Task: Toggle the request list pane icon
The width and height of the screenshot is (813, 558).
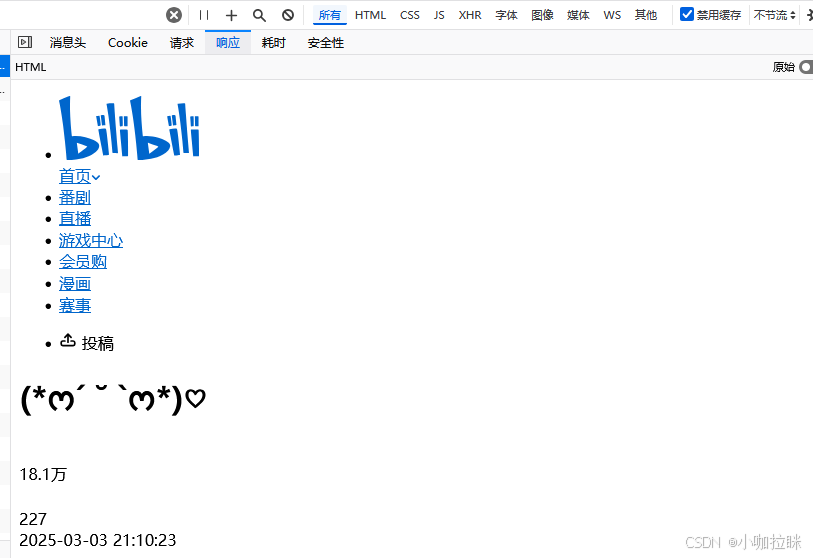Action: click(x=25, y=42)
